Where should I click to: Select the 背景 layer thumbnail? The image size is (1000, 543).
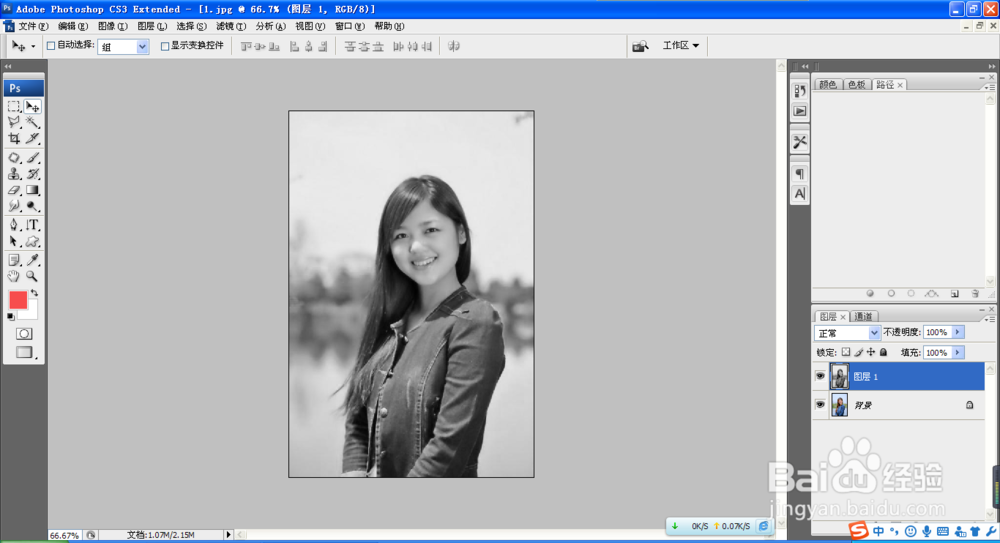click(839, 405)
